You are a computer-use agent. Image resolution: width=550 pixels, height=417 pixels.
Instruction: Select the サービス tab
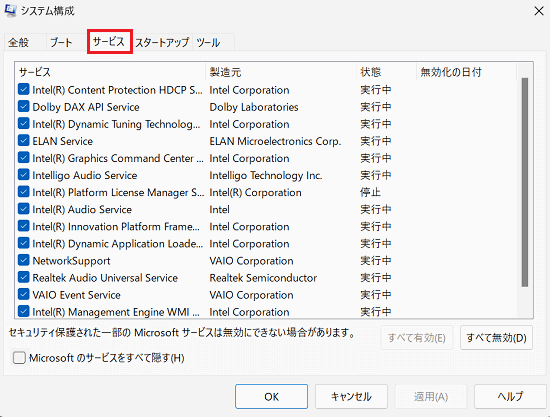pos(109,42)
